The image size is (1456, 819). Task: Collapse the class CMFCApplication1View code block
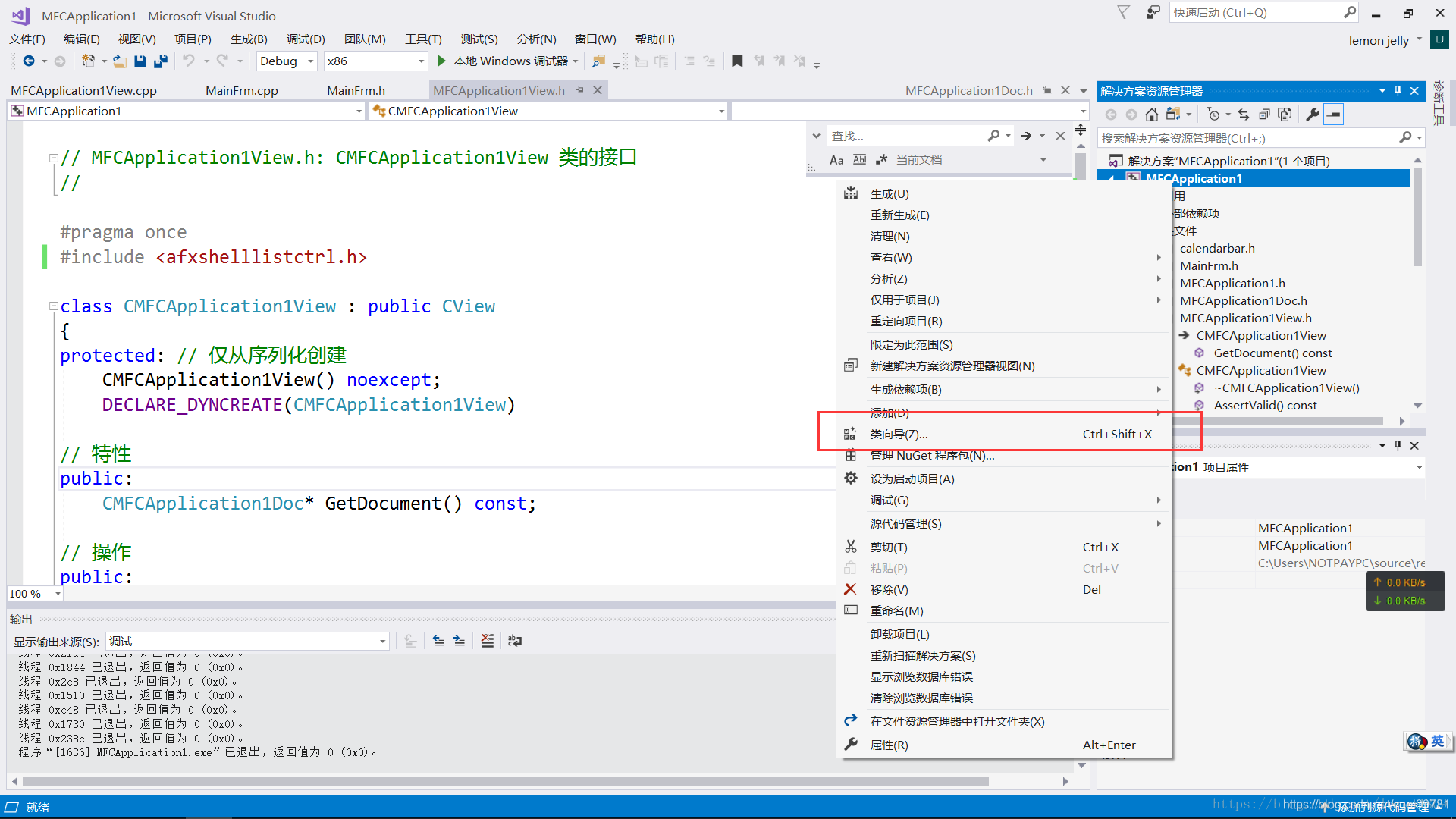point(53,306)
